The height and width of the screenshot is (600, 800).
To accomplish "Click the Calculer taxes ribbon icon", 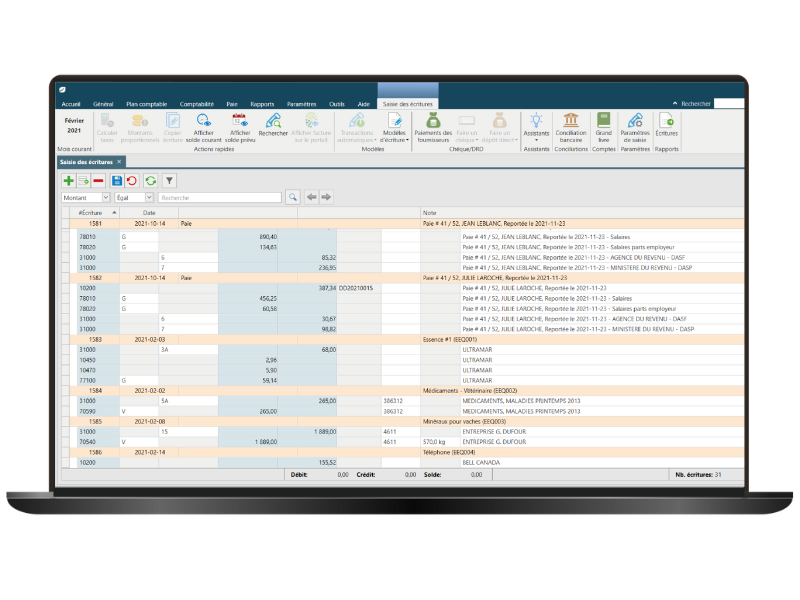I will click(107, 128).
